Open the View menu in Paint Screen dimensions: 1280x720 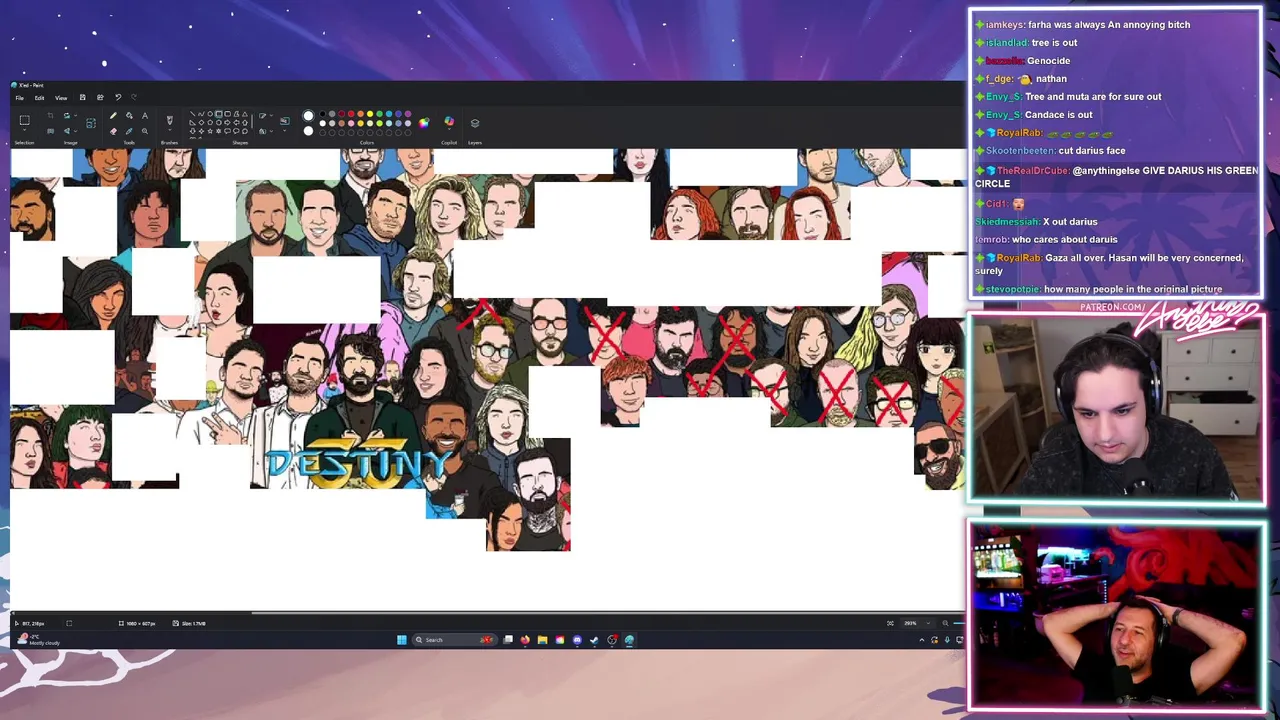[61, 98]
